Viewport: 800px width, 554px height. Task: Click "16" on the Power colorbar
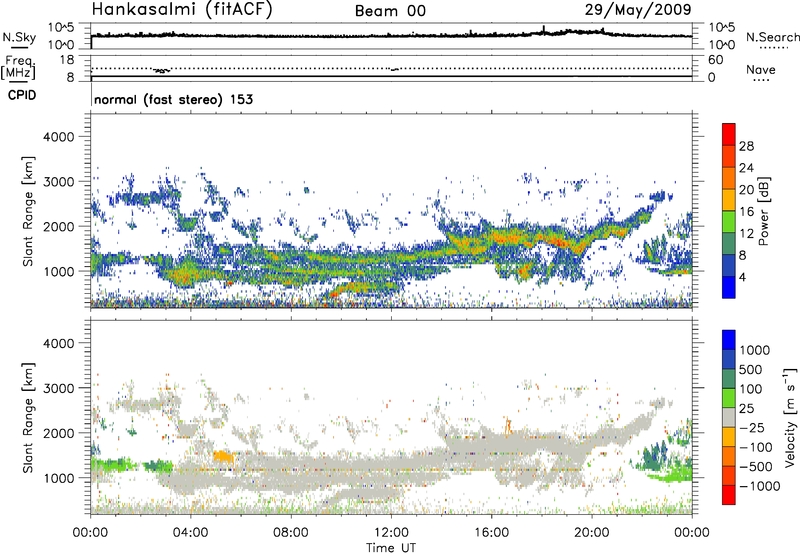click(x=746, y=212)
